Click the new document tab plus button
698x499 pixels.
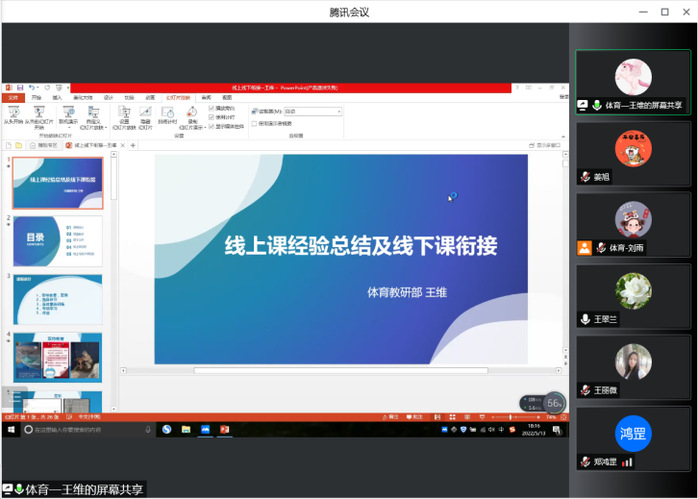click(134, 145)
